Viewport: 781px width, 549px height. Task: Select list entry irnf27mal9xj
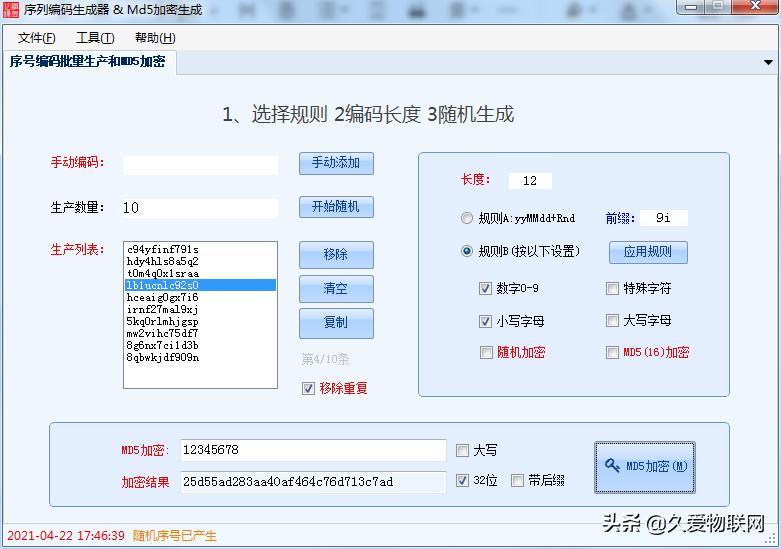pos(200,309)
